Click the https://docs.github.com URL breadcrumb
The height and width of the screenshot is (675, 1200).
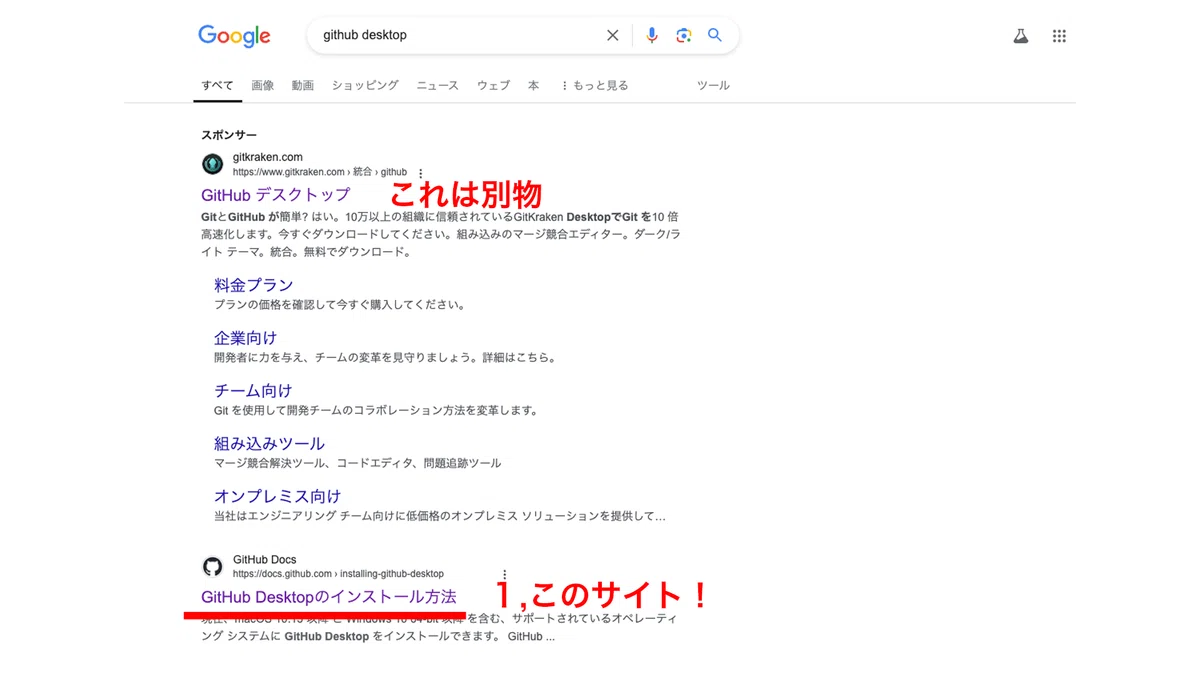coord(338,574)
